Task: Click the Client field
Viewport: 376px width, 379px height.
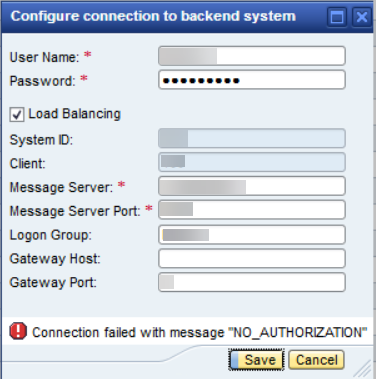Action: [252, 162]
